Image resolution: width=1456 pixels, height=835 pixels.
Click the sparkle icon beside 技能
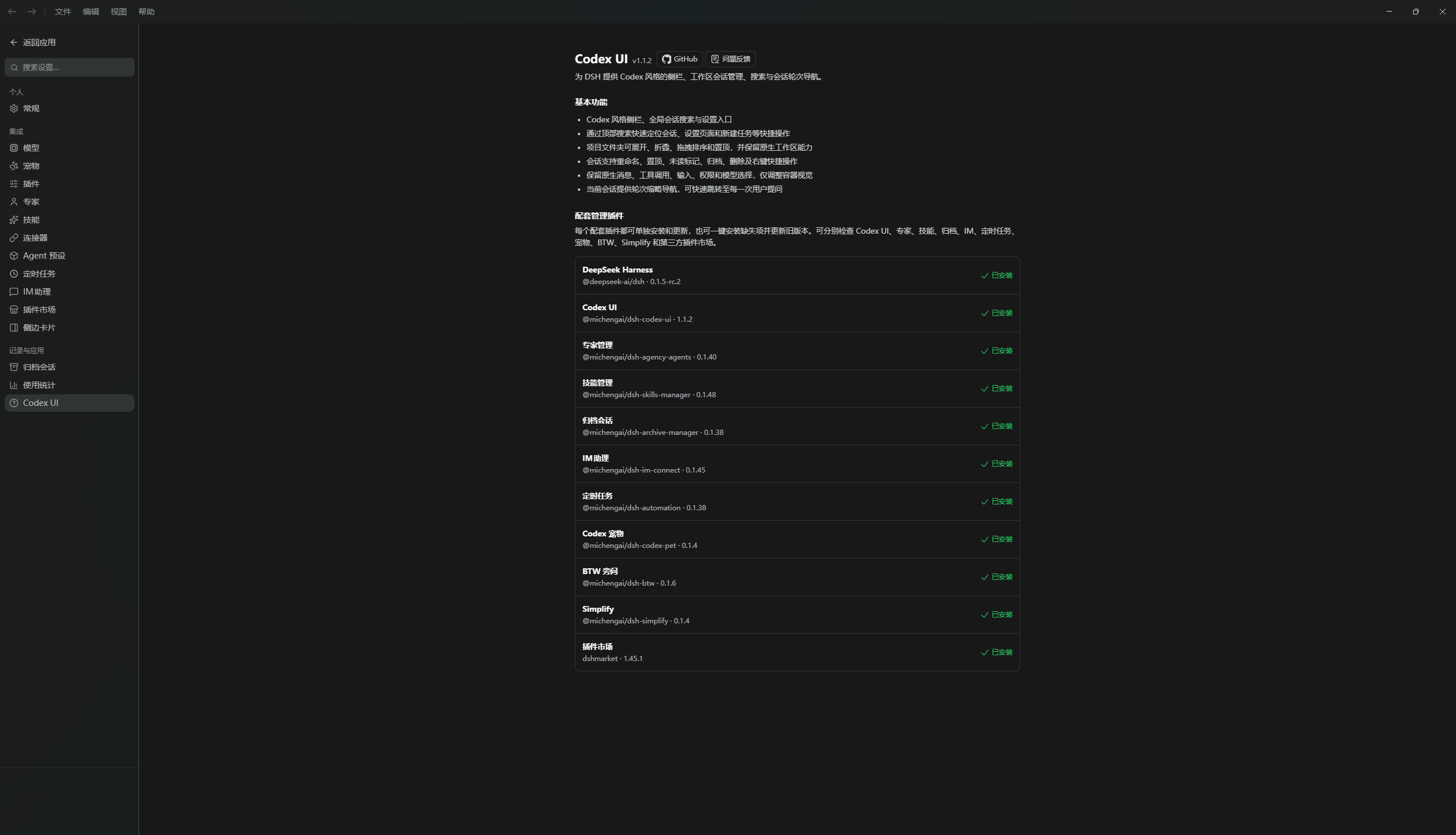point(14,220)
